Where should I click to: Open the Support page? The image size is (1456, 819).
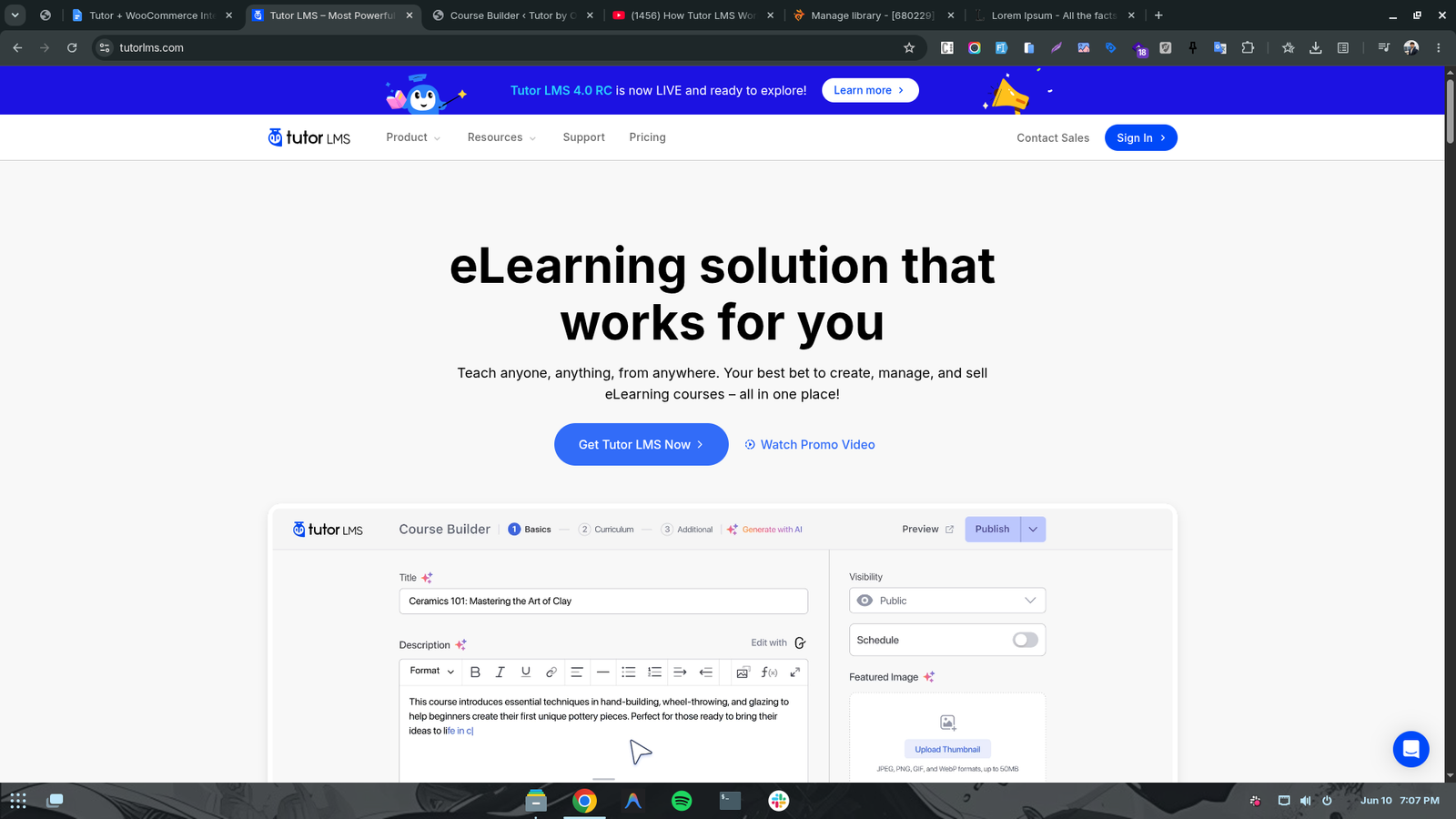click(583, 137)
